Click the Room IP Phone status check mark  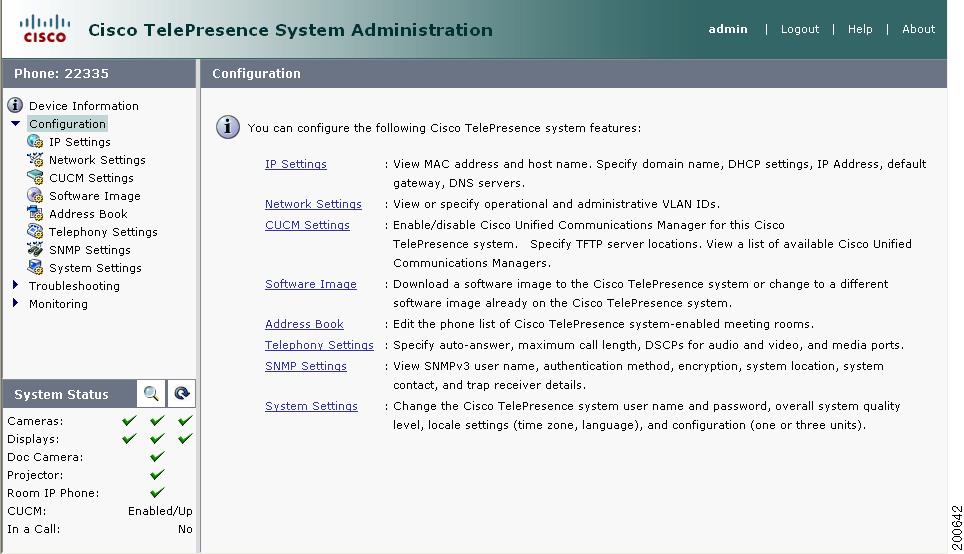[x=157, y=492]
